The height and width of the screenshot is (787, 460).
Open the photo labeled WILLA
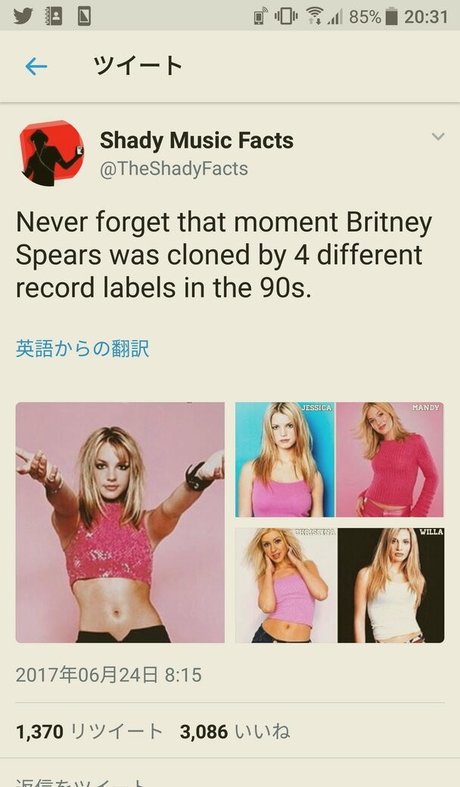click(x=391, y=585)
